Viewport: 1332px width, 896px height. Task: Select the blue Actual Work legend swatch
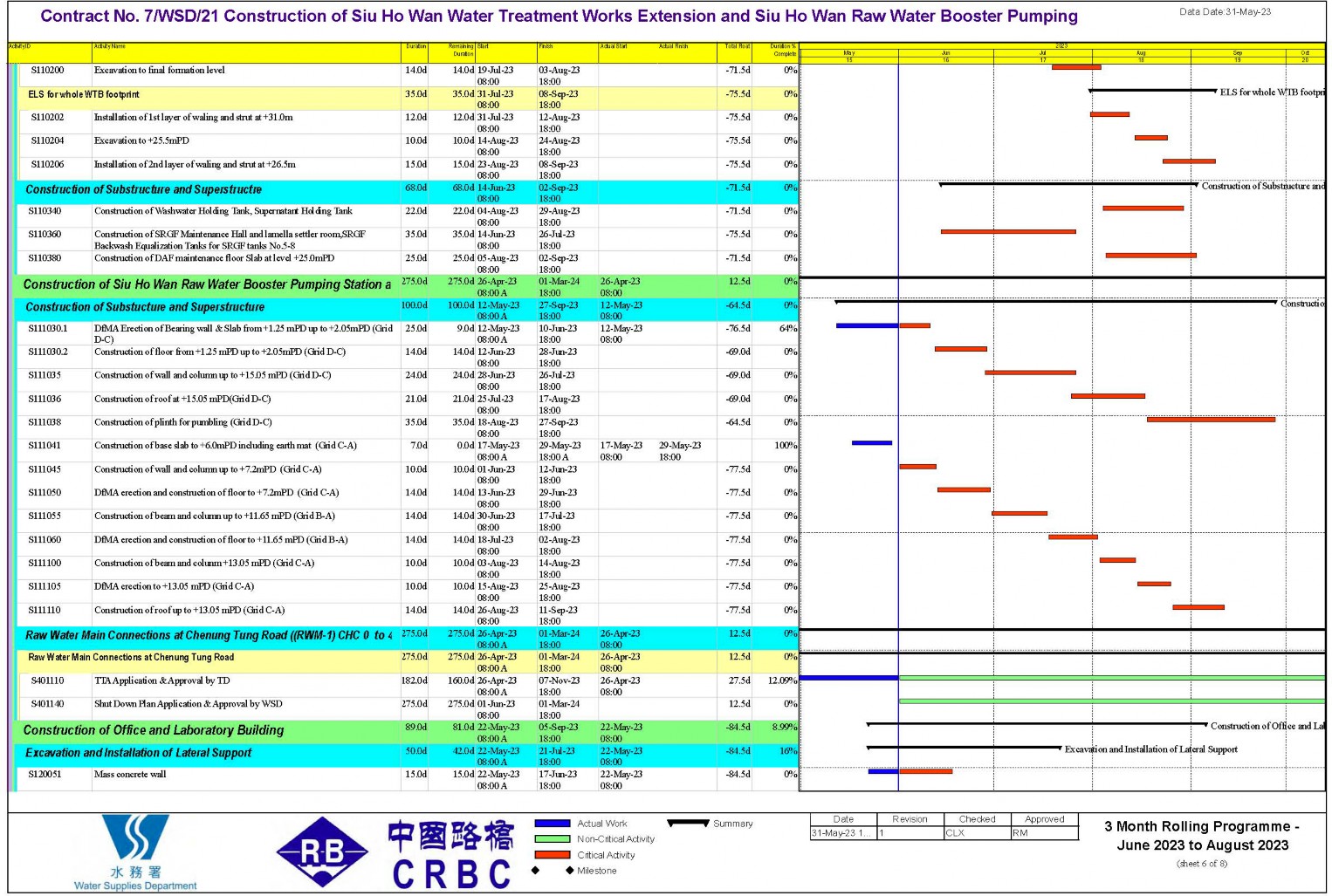tap(552, 824)
